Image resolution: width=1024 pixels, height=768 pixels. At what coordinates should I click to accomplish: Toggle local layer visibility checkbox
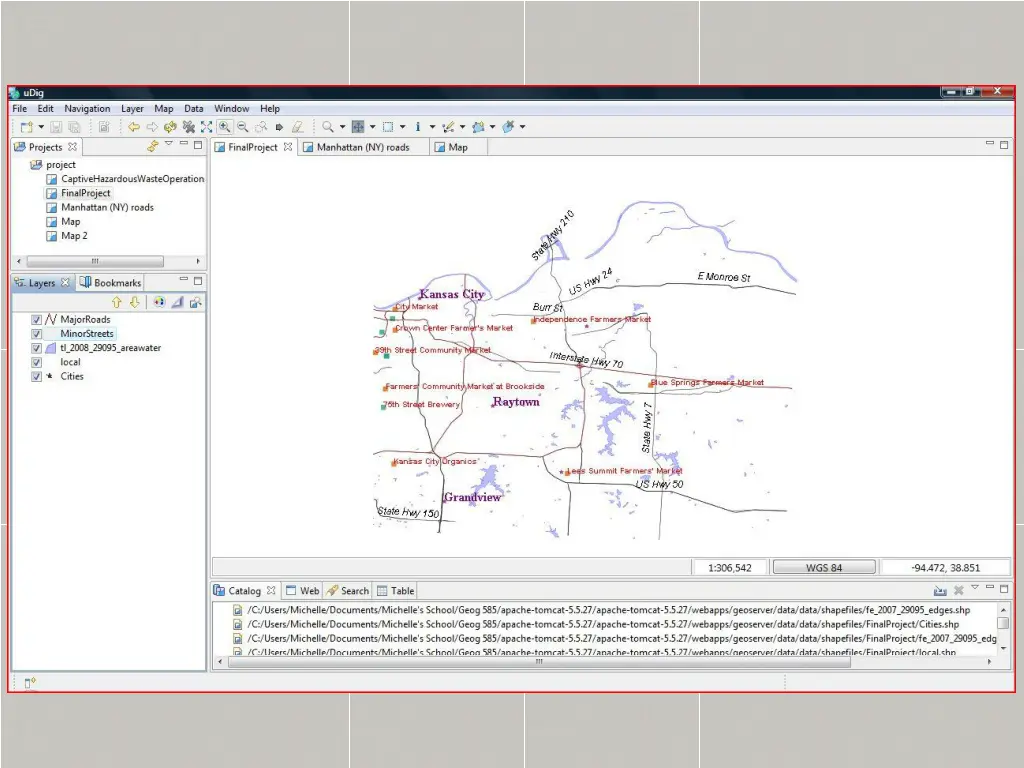click(37, 362)
